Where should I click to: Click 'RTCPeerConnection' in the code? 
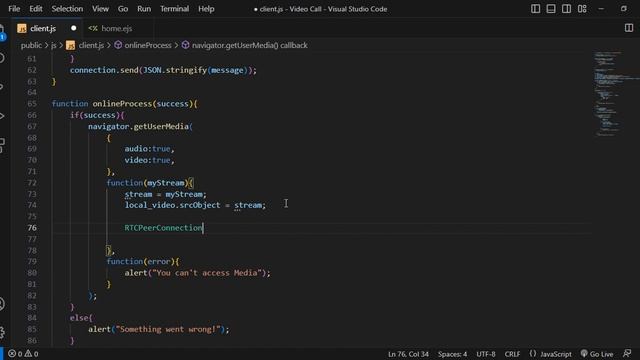point(163,228)
